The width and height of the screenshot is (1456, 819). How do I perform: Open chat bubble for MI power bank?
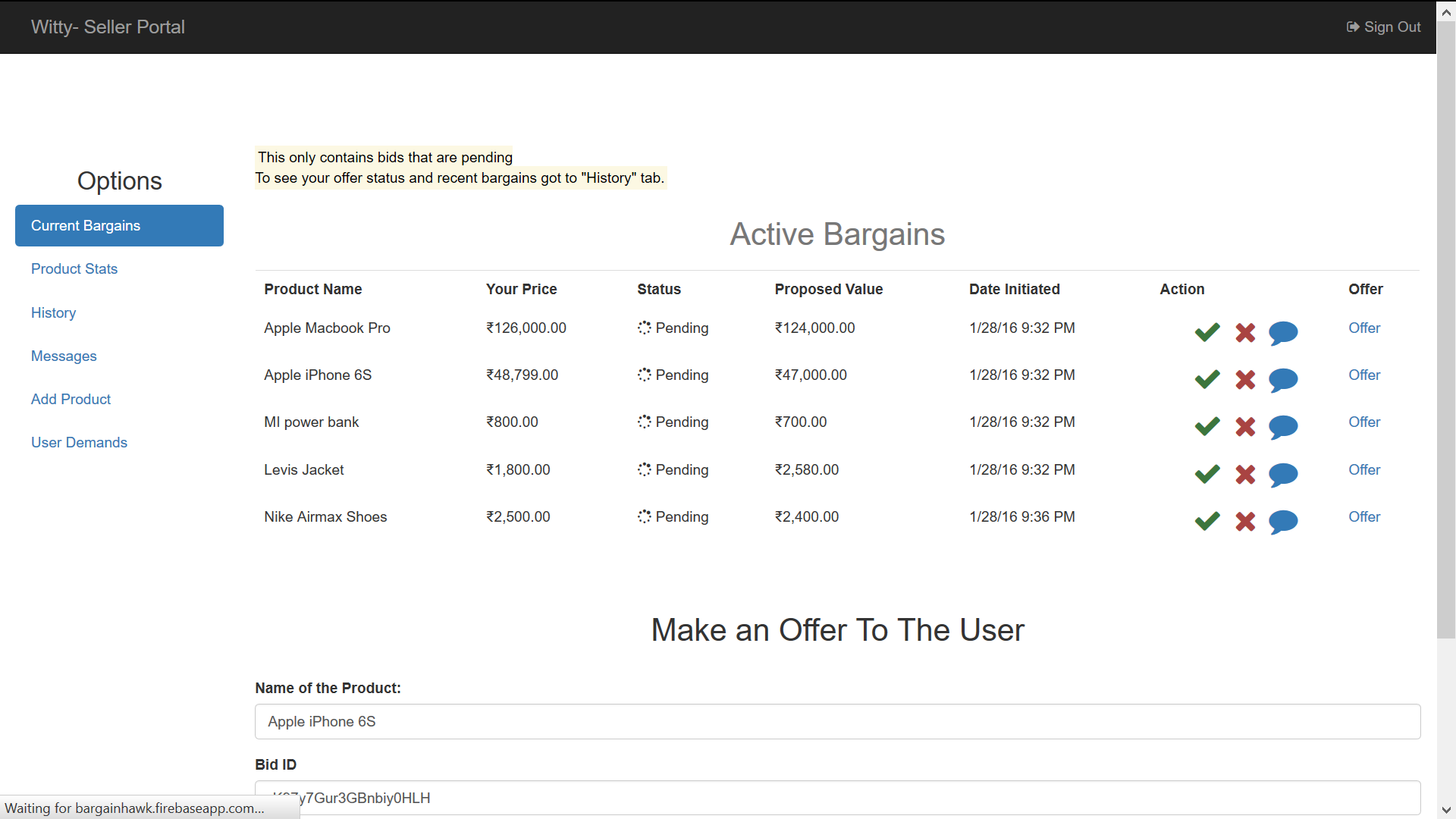(x=1283, y=427)
